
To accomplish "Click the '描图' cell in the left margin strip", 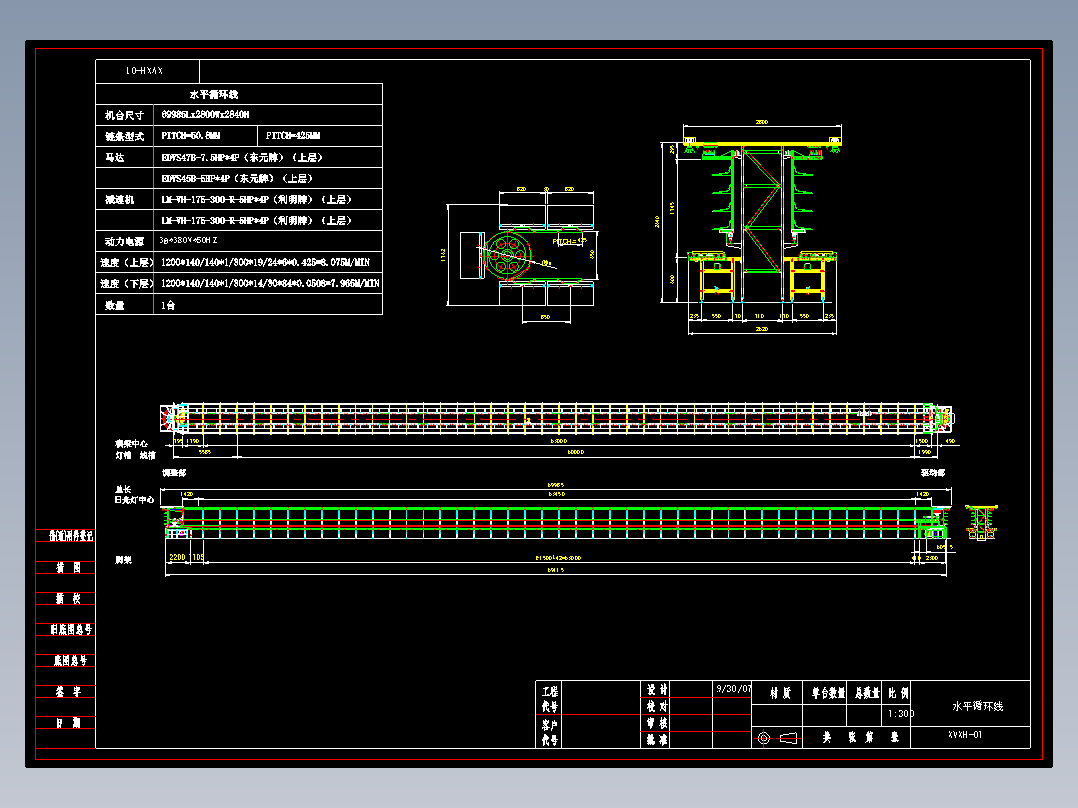I will [68, 567].
